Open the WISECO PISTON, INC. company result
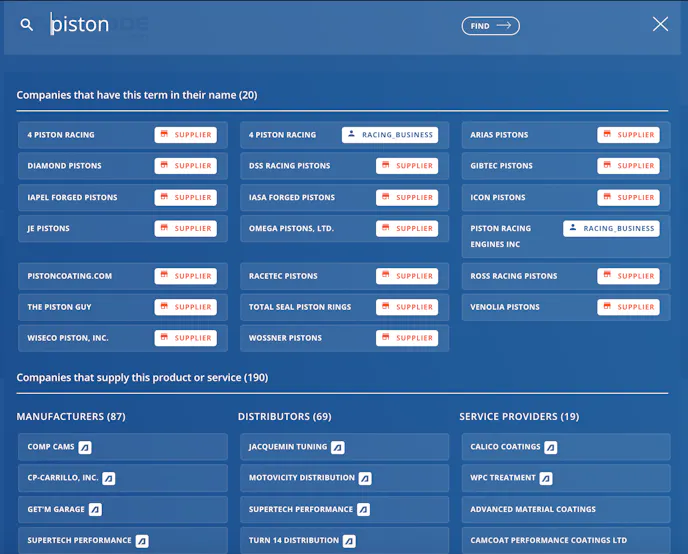 coord(68,338)
